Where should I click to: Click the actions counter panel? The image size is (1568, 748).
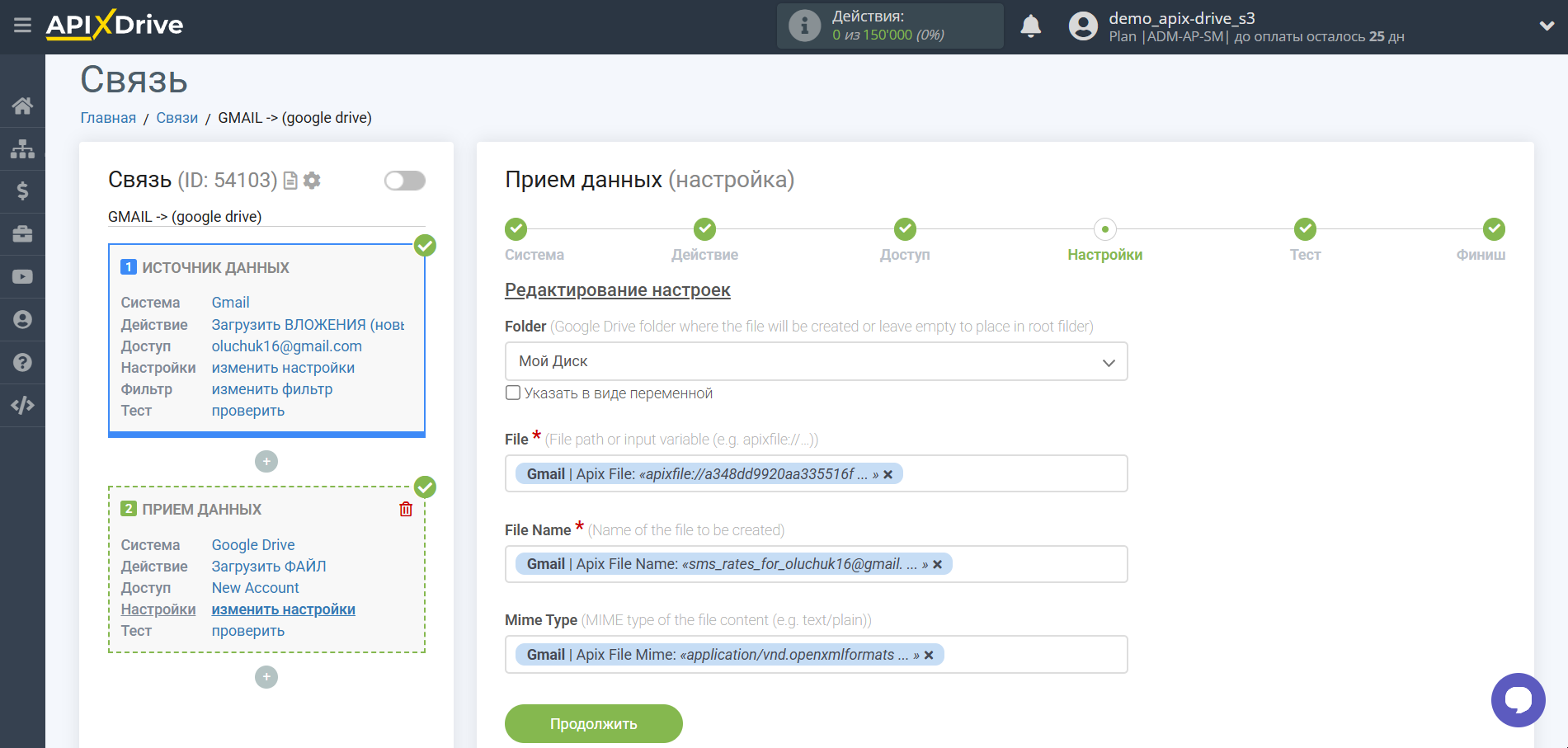tap(890, 26)
